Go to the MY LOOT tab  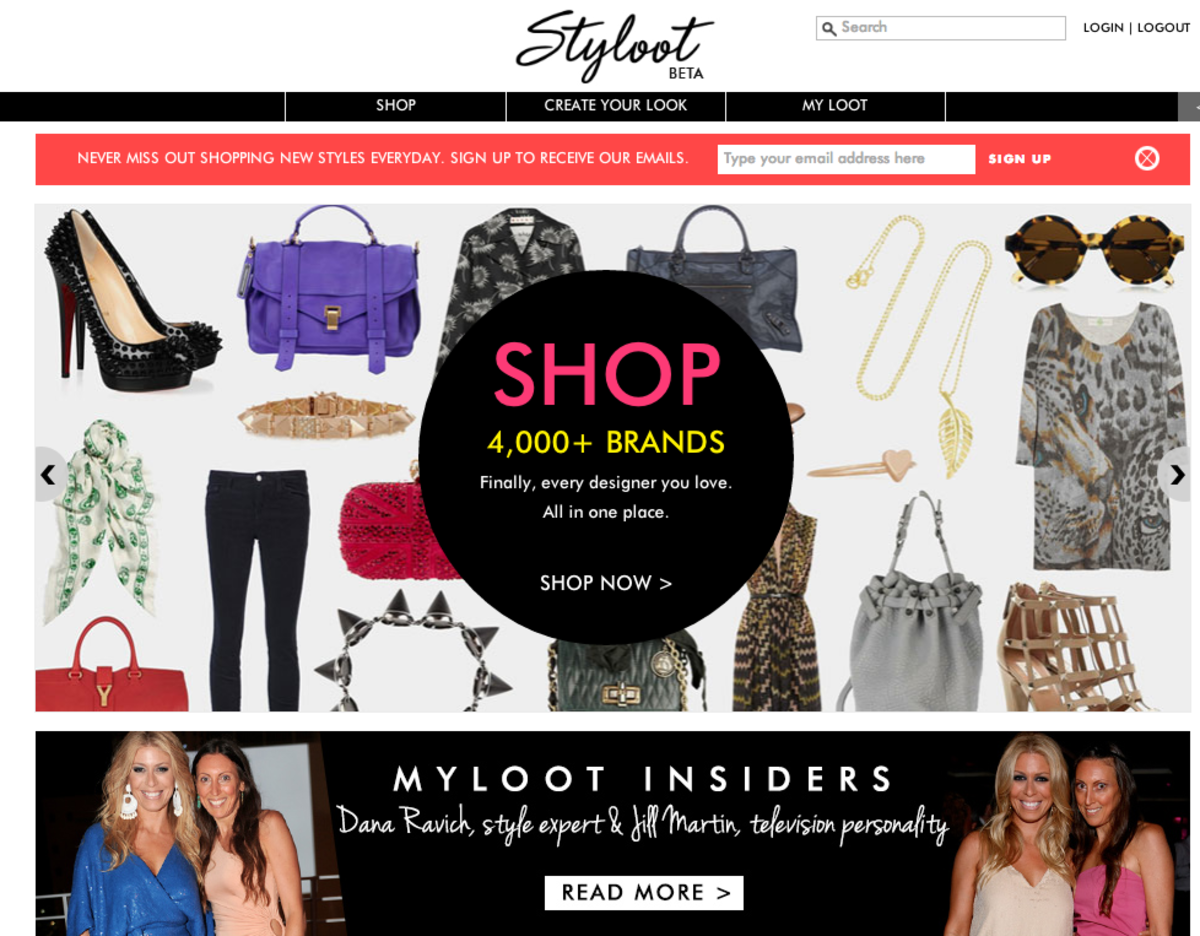click(x=835, y=106)
